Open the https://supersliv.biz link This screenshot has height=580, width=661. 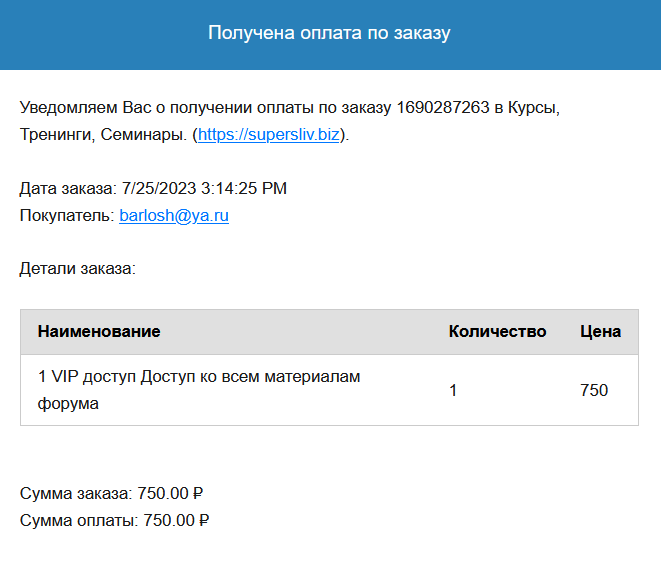269,135
